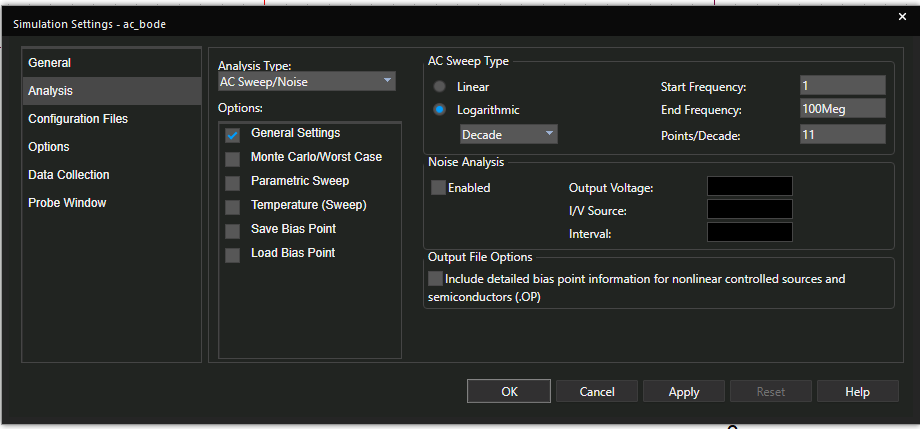The width and height of the screenshot is (920, 429).
Task: Expand the Decade sweep dropdown
Action: point(508,134)
